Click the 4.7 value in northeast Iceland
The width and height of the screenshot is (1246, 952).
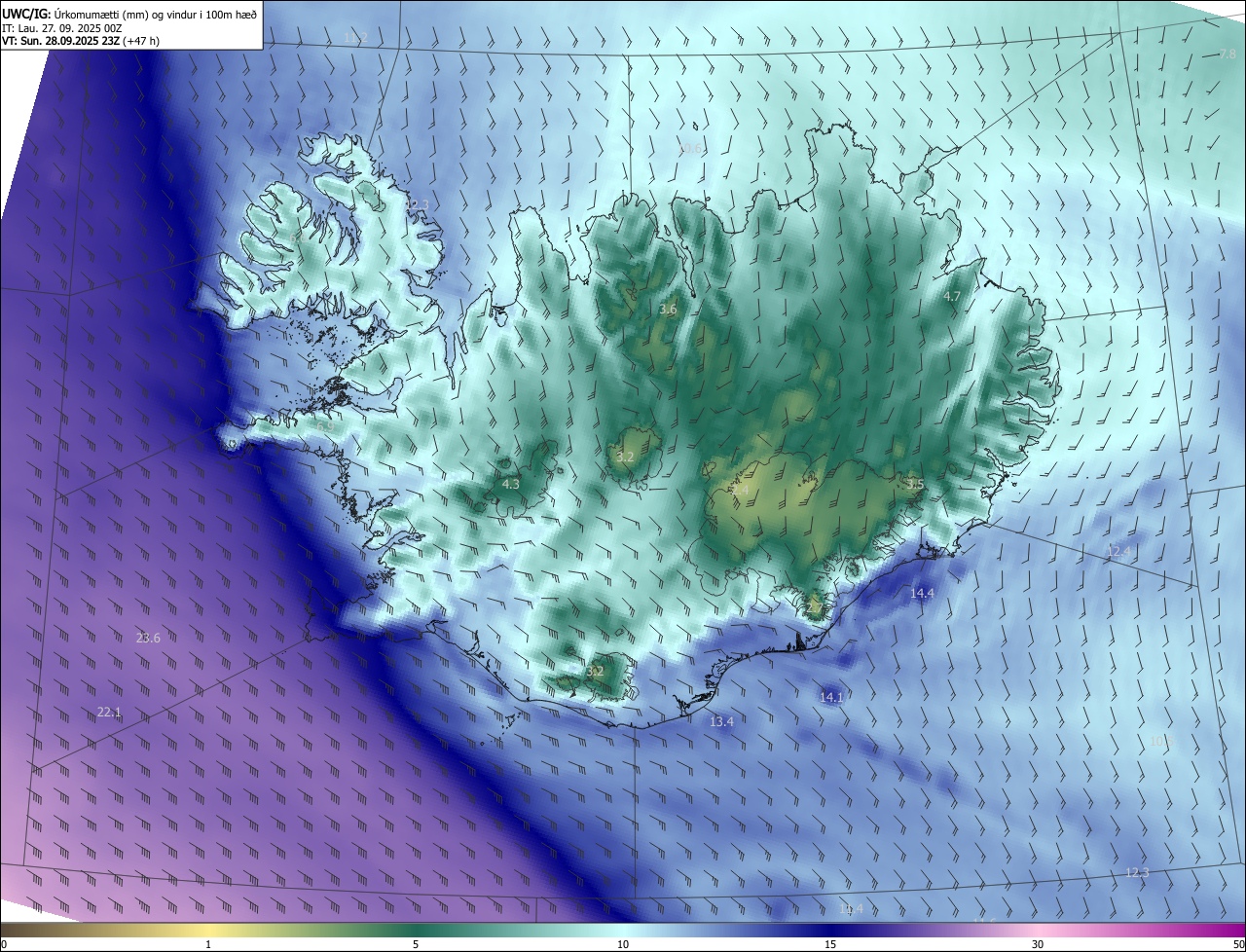tap(952, 296)
